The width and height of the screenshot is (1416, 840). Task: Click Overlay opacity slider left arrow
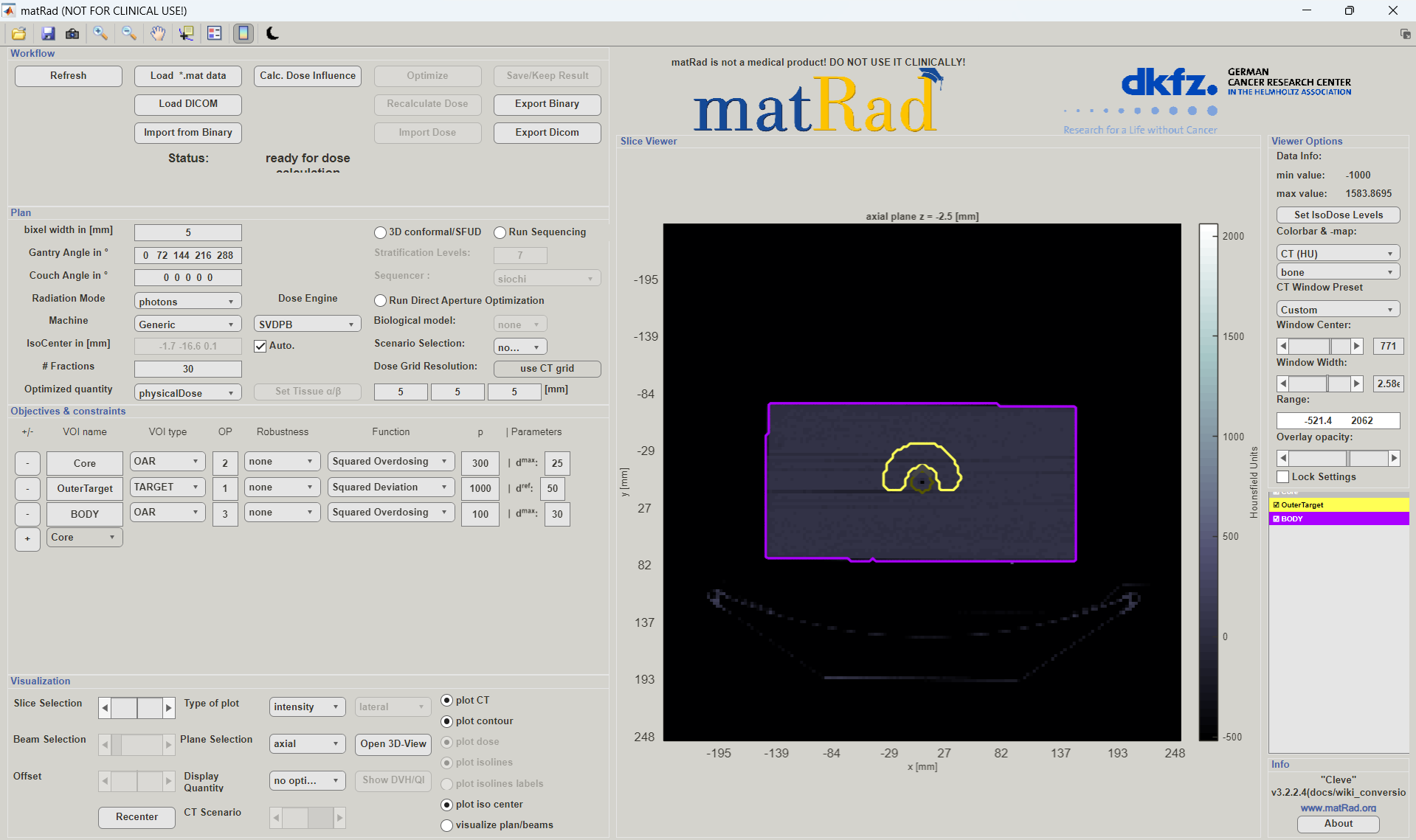[1283, 458]
